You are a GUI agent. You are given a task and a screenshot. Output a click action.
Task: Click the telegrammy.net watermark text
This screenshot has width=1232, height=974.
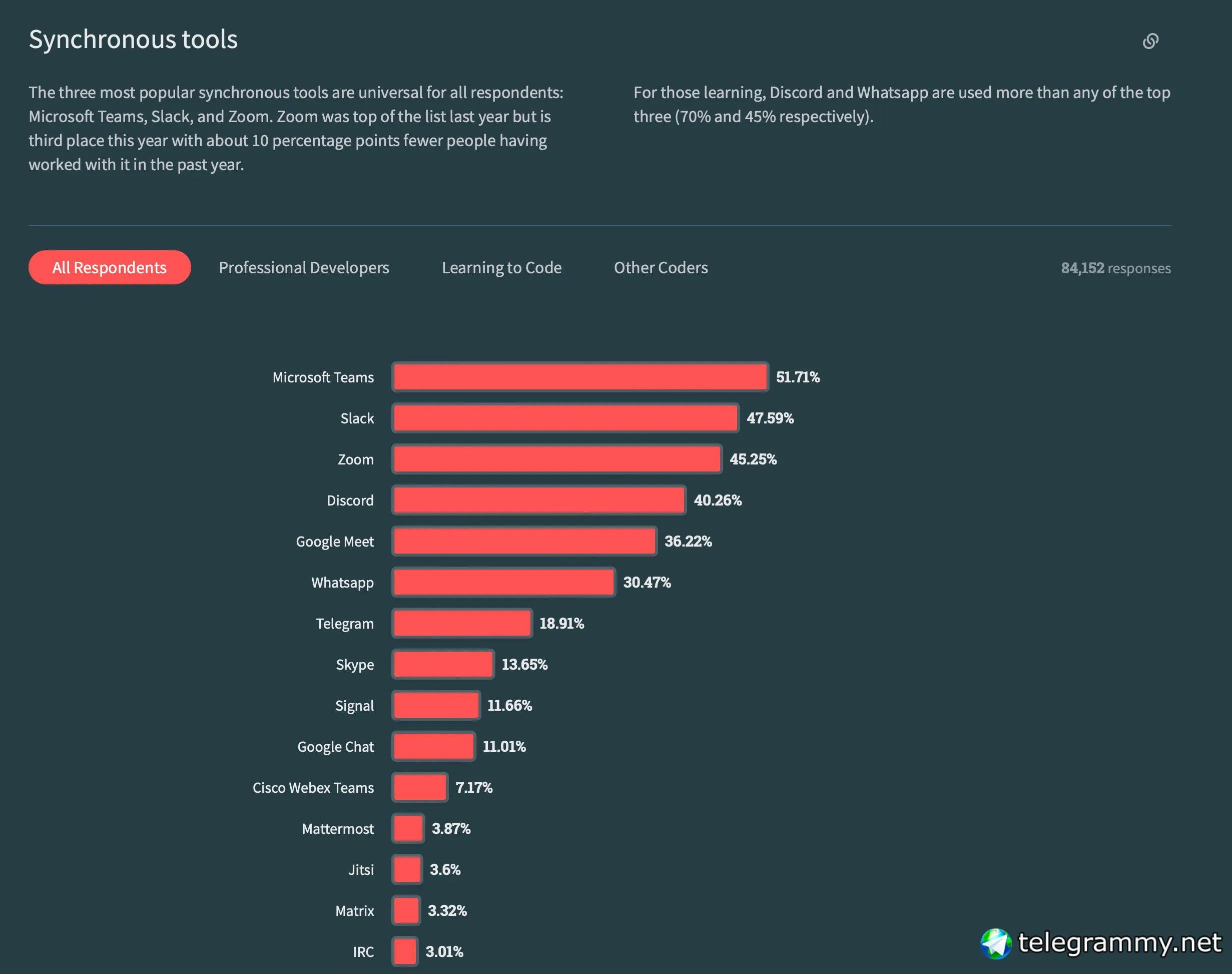[1119, 942]
